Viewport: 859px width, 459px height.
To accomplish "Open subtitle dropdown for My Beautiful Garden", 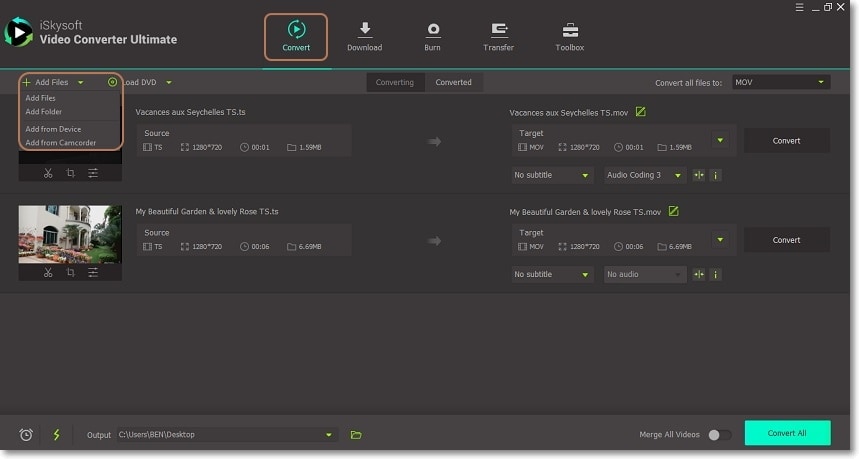I will (552, 274).
